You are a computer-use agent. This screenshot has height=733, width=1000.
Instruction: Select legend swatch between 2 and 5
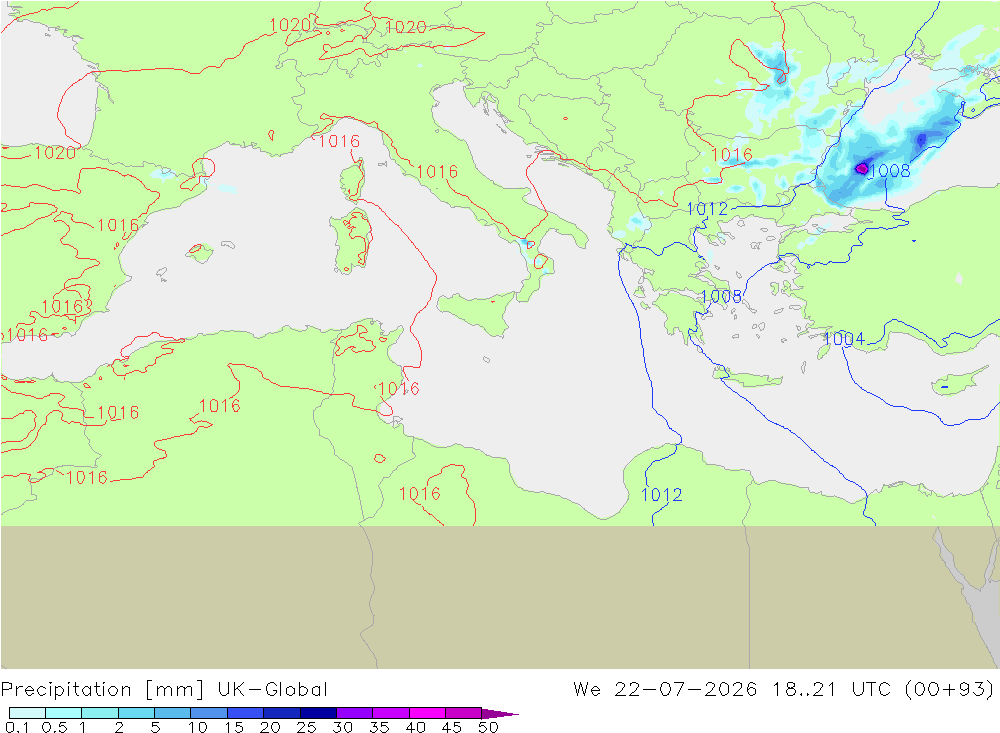(x=136, y=713)
